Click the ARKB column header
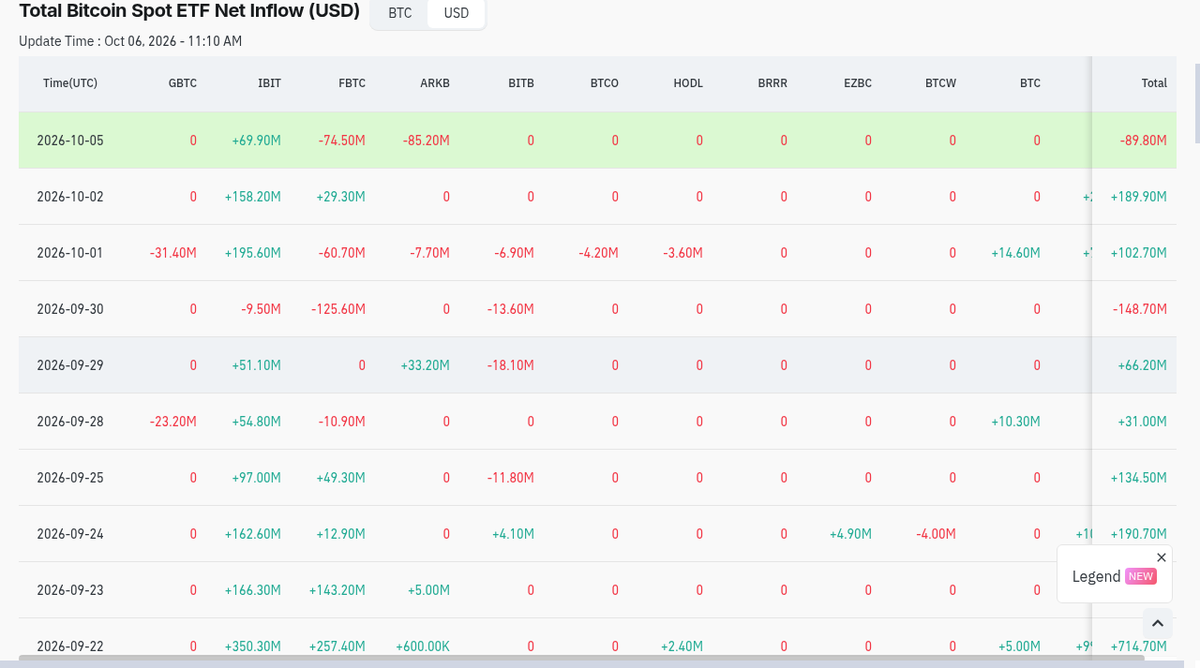 [435, 83]
